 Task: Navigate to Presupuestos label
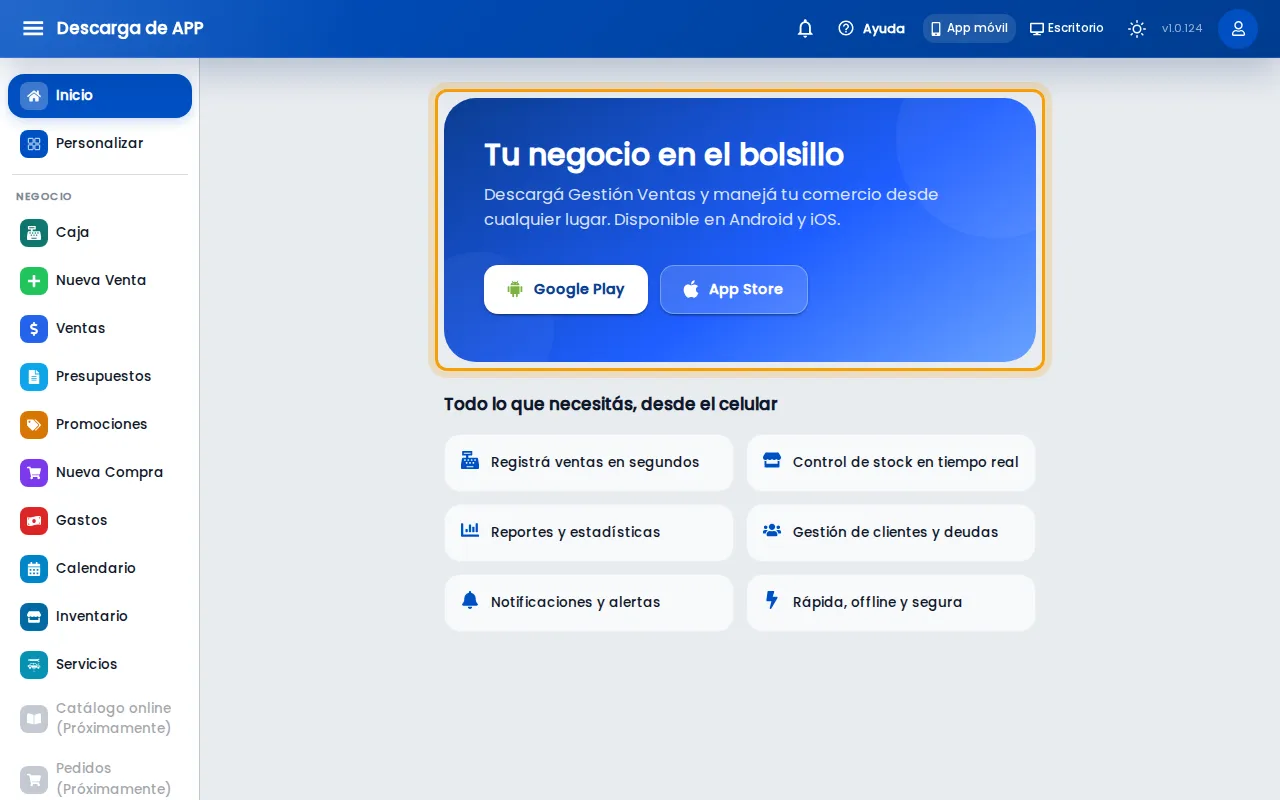point(104,377)
